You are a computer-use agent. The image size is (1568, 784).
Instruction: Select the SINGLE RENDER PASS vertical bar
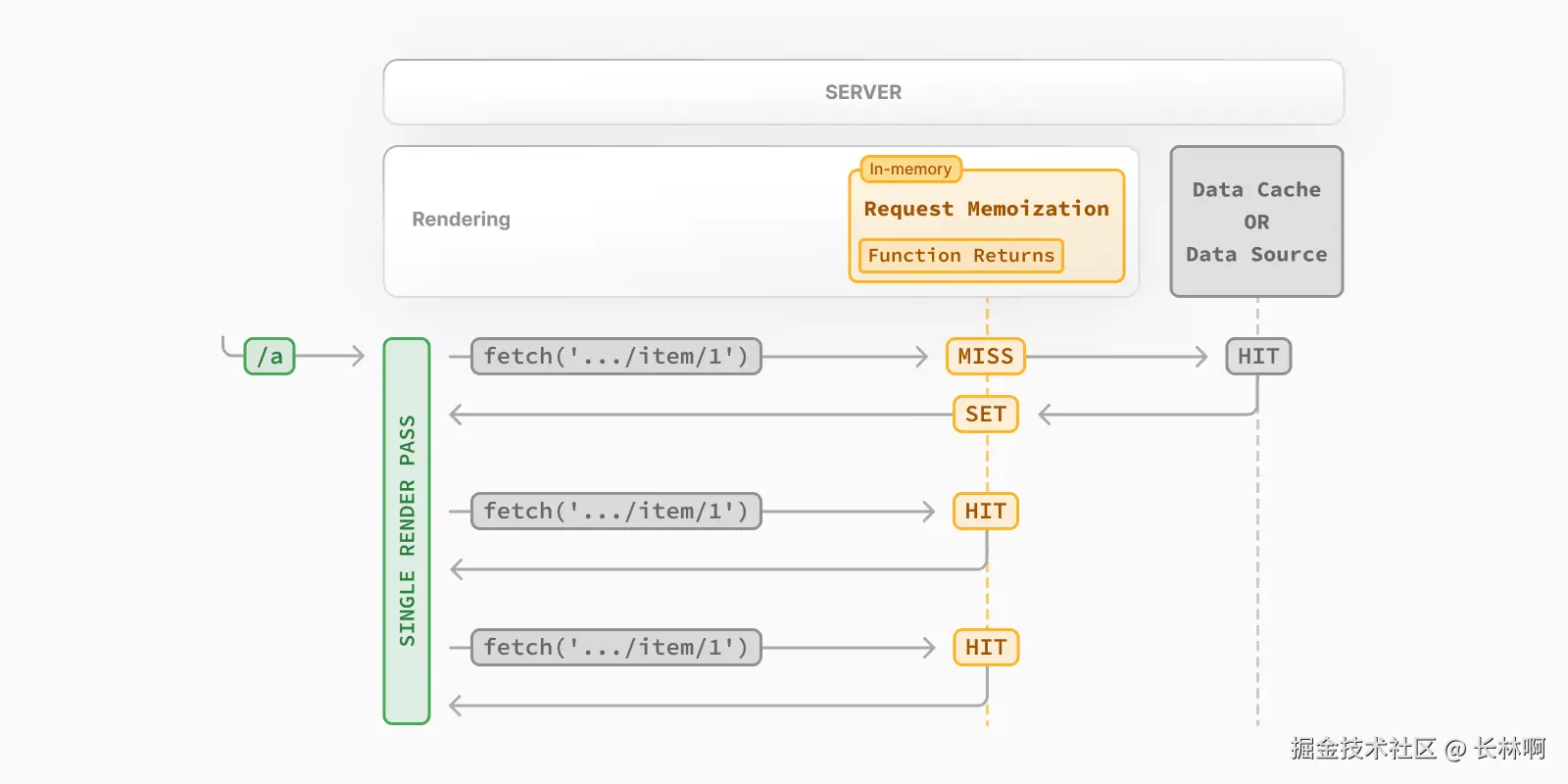tap(407, 530)
